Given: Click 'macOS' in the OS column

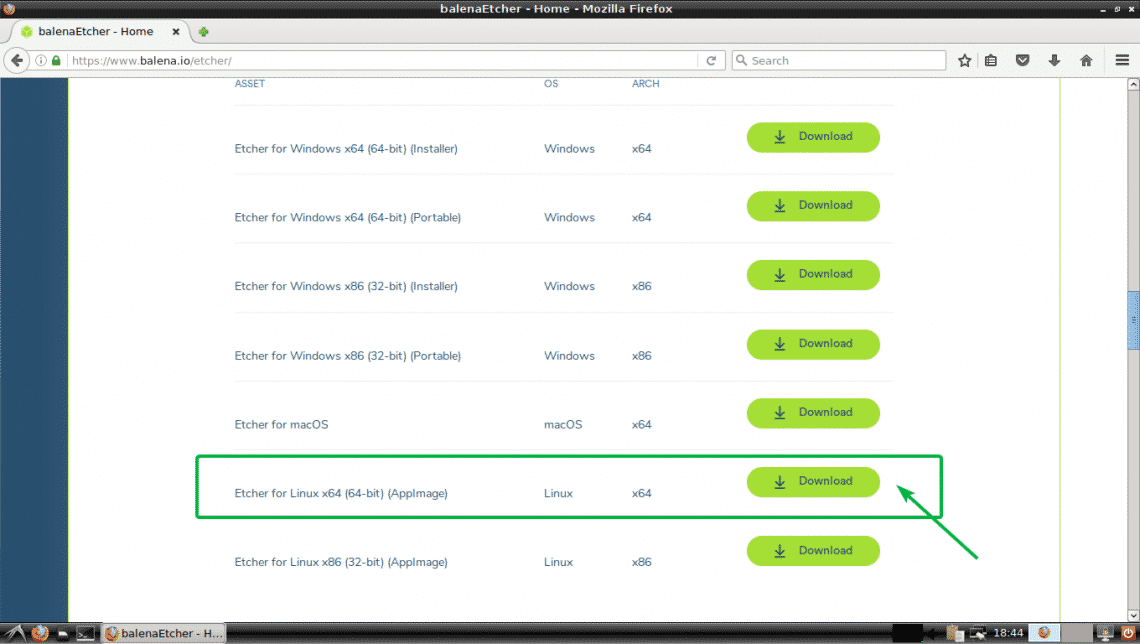Looking at the screenshot, I should [563, 424].
